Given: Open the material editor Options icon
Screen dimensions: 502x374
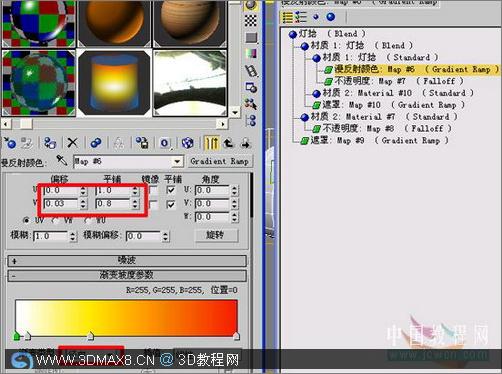Looking at the screenshot, I should (x=251, y=87).
